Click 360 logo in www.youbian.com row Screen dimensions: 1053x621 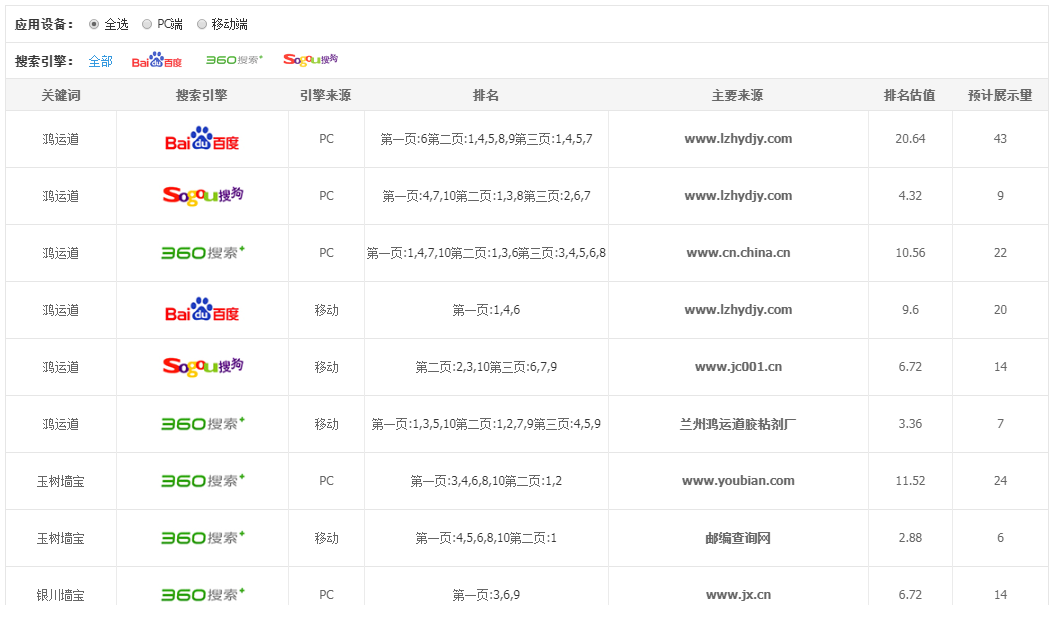click(x=202, y=481)
